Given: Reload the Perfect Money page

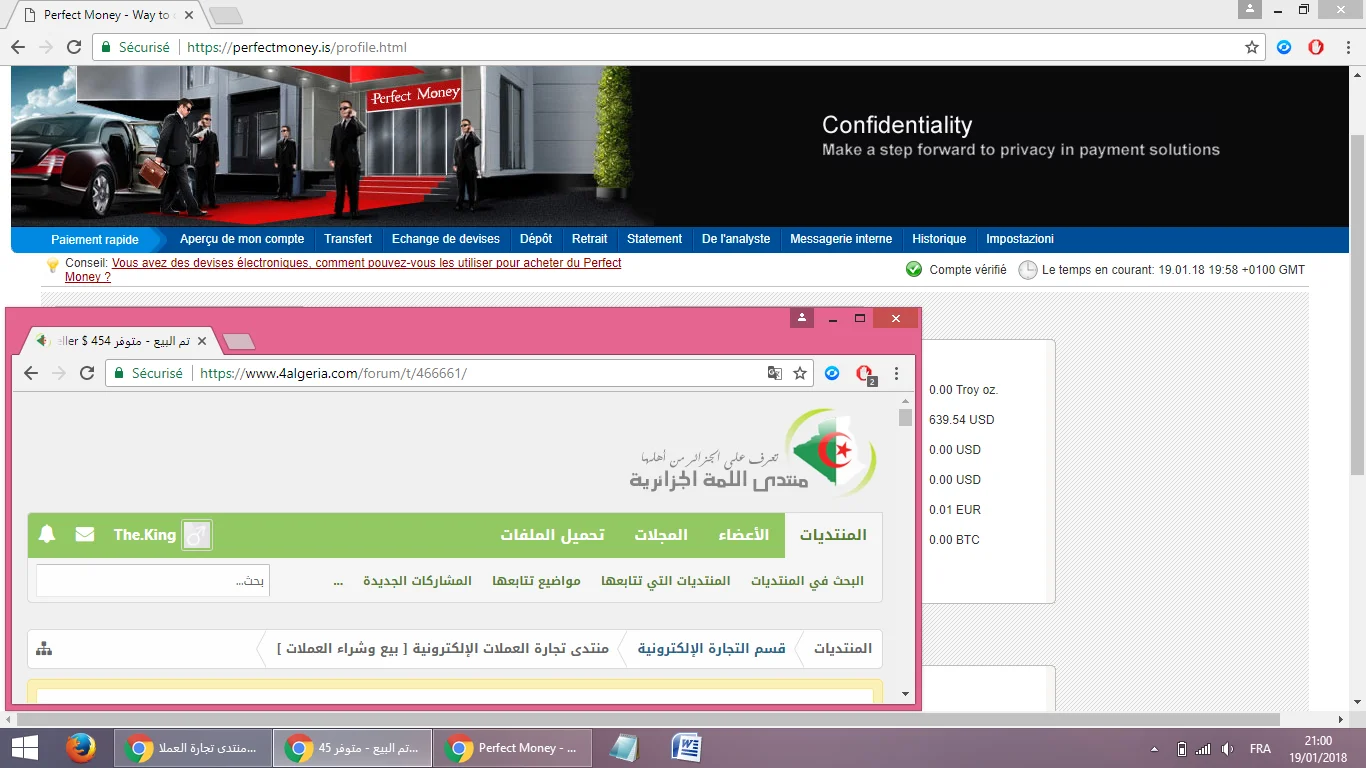Looking at the screenshot, I should (x=74, y=47).
